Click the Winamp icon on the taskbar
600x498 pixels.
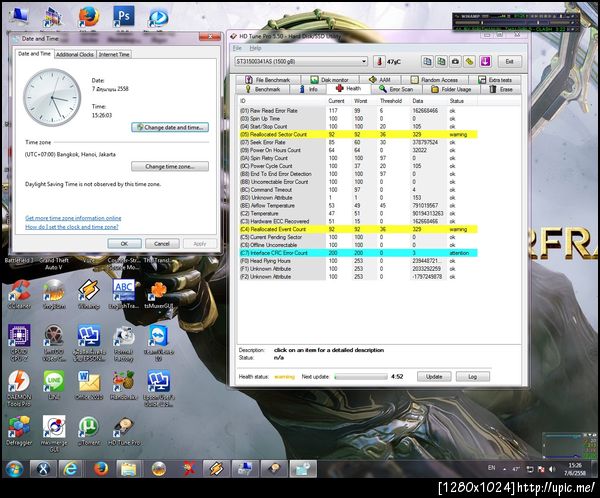pyautogui.click(x=215, y=469)
